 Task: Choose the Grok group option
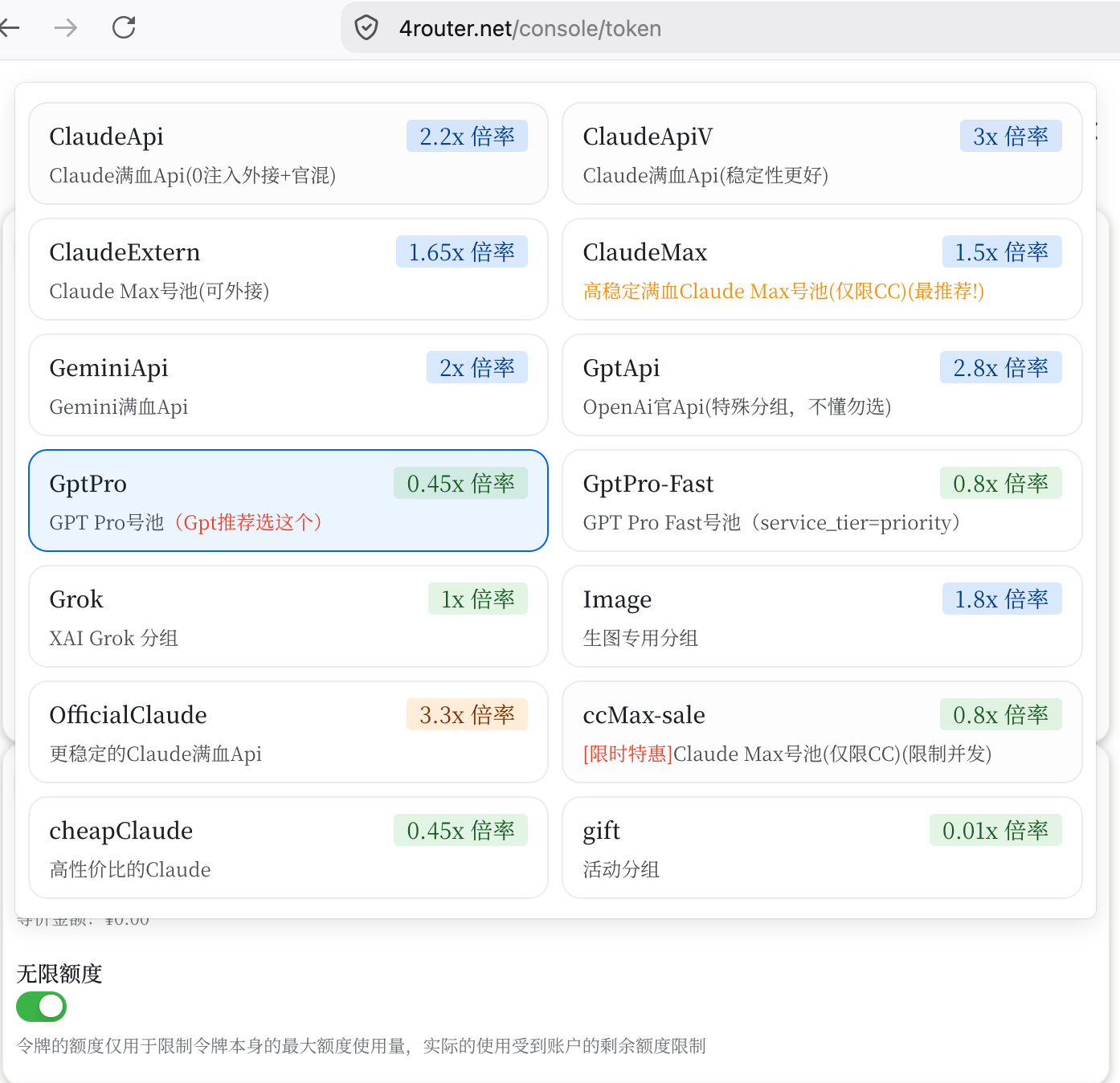[x=288, y=616]
